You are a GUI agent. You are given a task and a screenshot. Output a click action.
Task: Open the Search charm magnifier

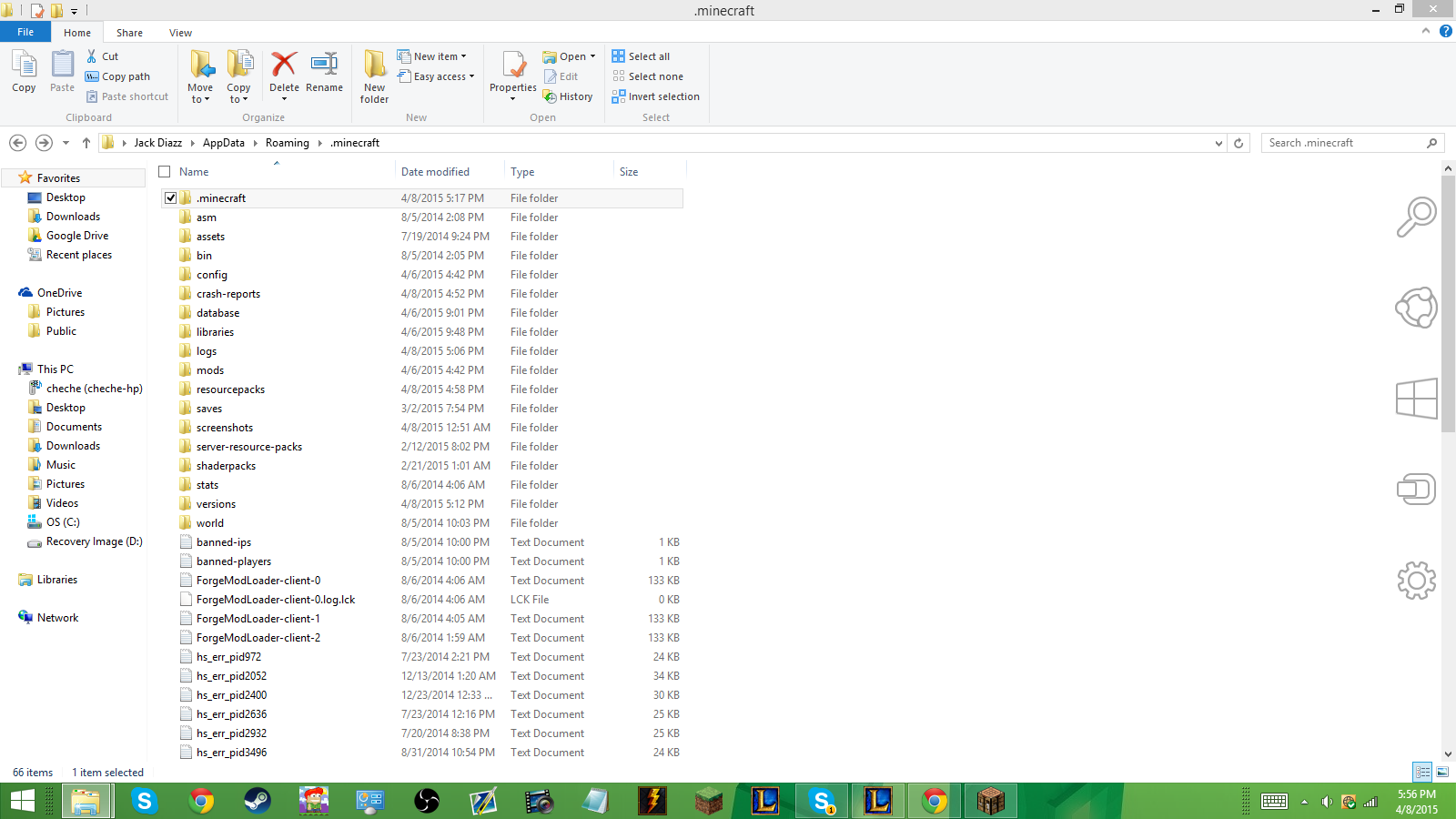[x=1416, y=217]
